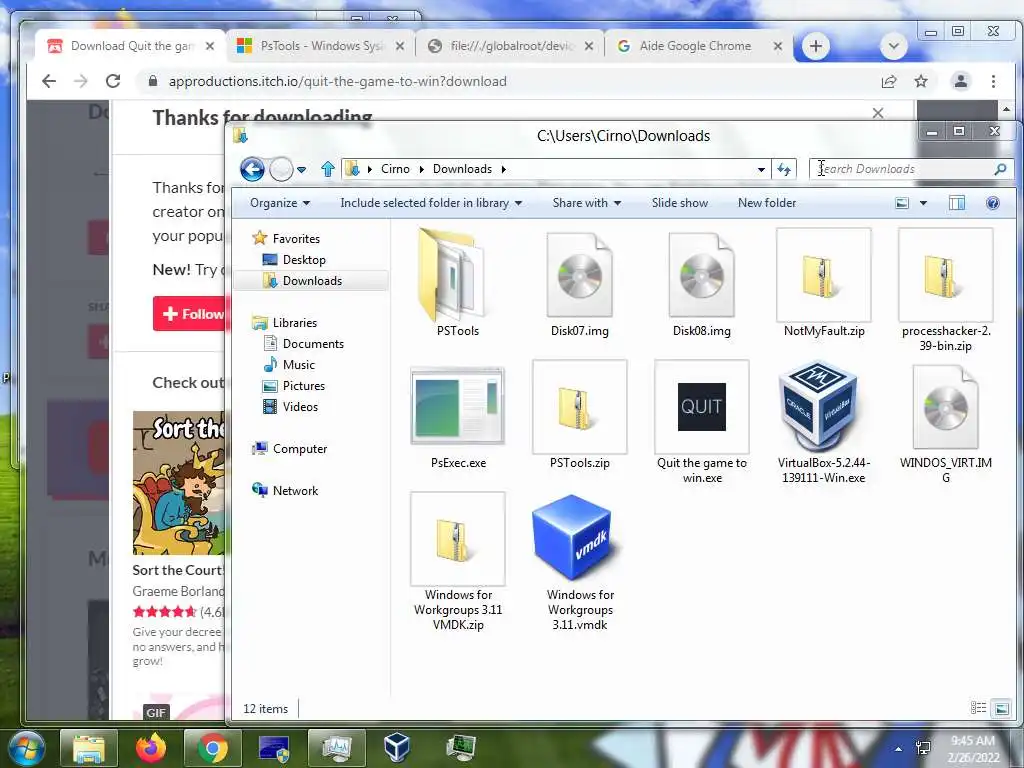Open Pictures library
Viewport: 1024px width, 768px height.
[x=303, y=386]
